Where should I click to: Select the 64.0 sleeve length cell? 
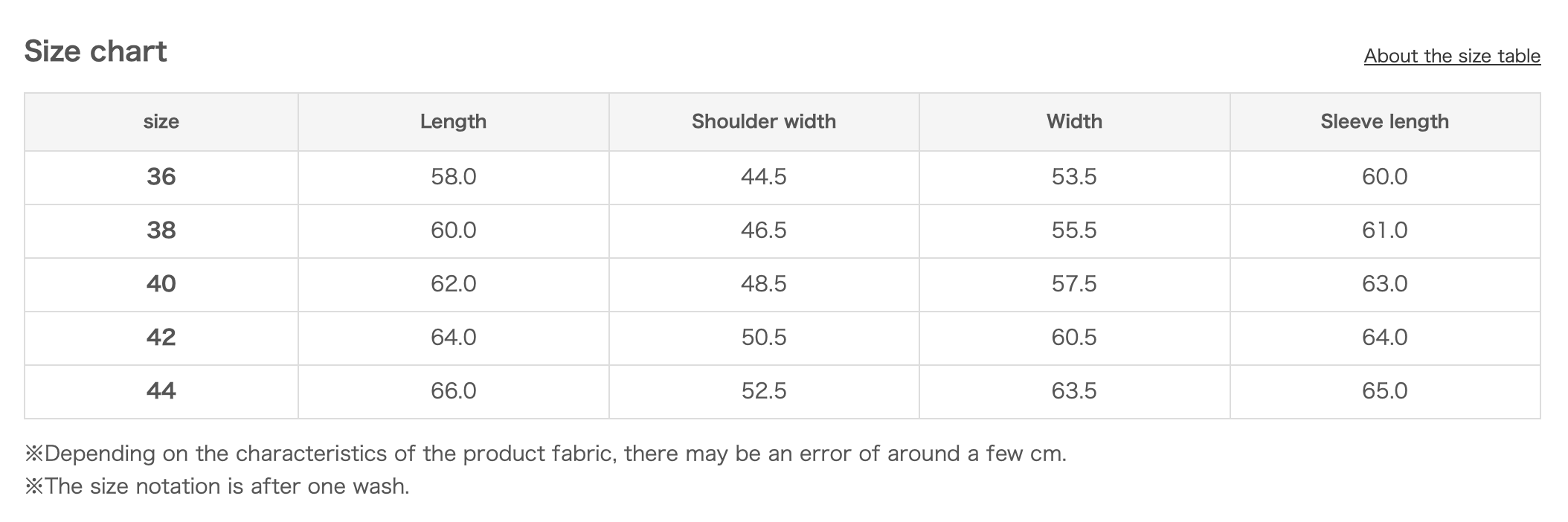point(1384,338)
